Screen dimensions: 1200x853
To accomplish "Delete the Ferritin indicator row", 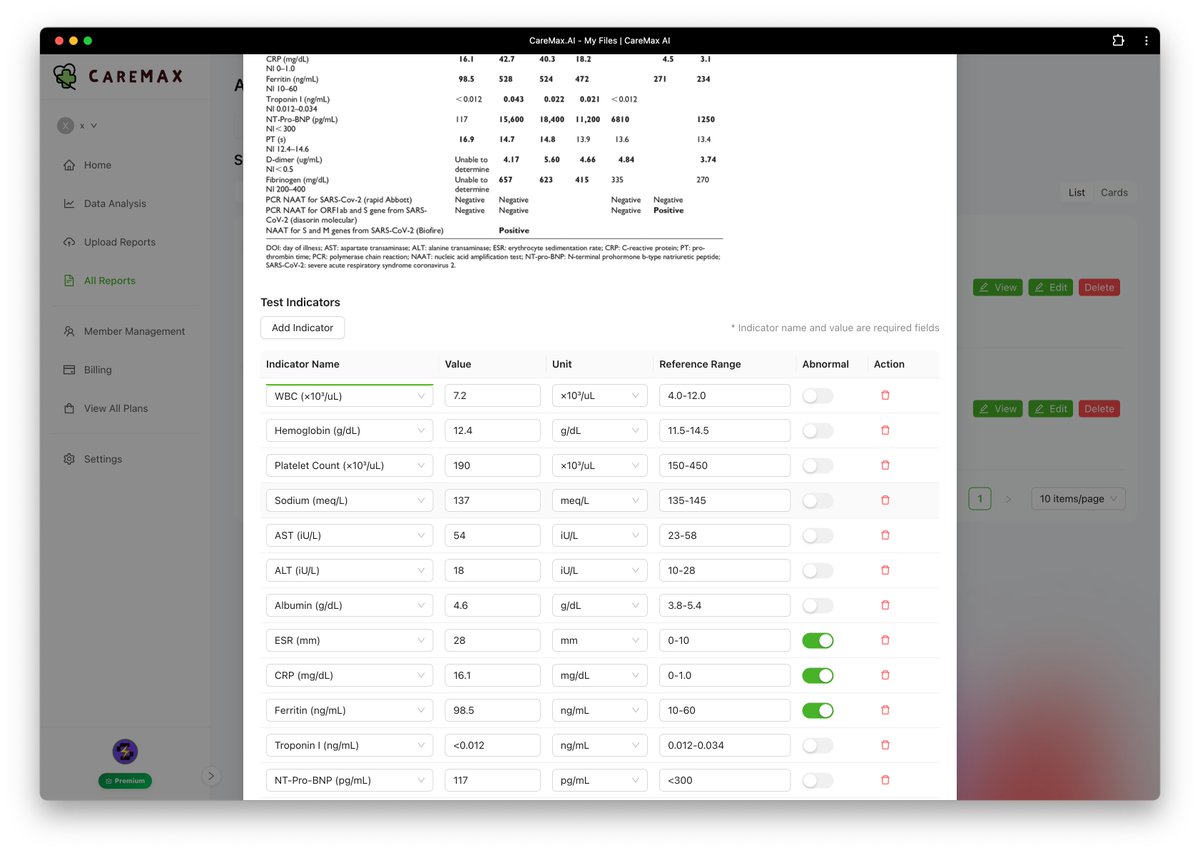I will click(885, 710).
